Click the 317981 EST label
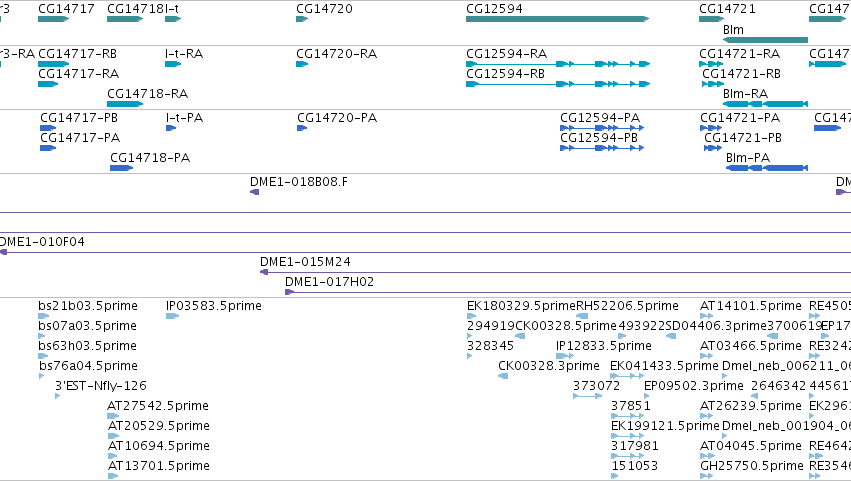Viewport: 851px width, 481px height. (x=635, y=446)
